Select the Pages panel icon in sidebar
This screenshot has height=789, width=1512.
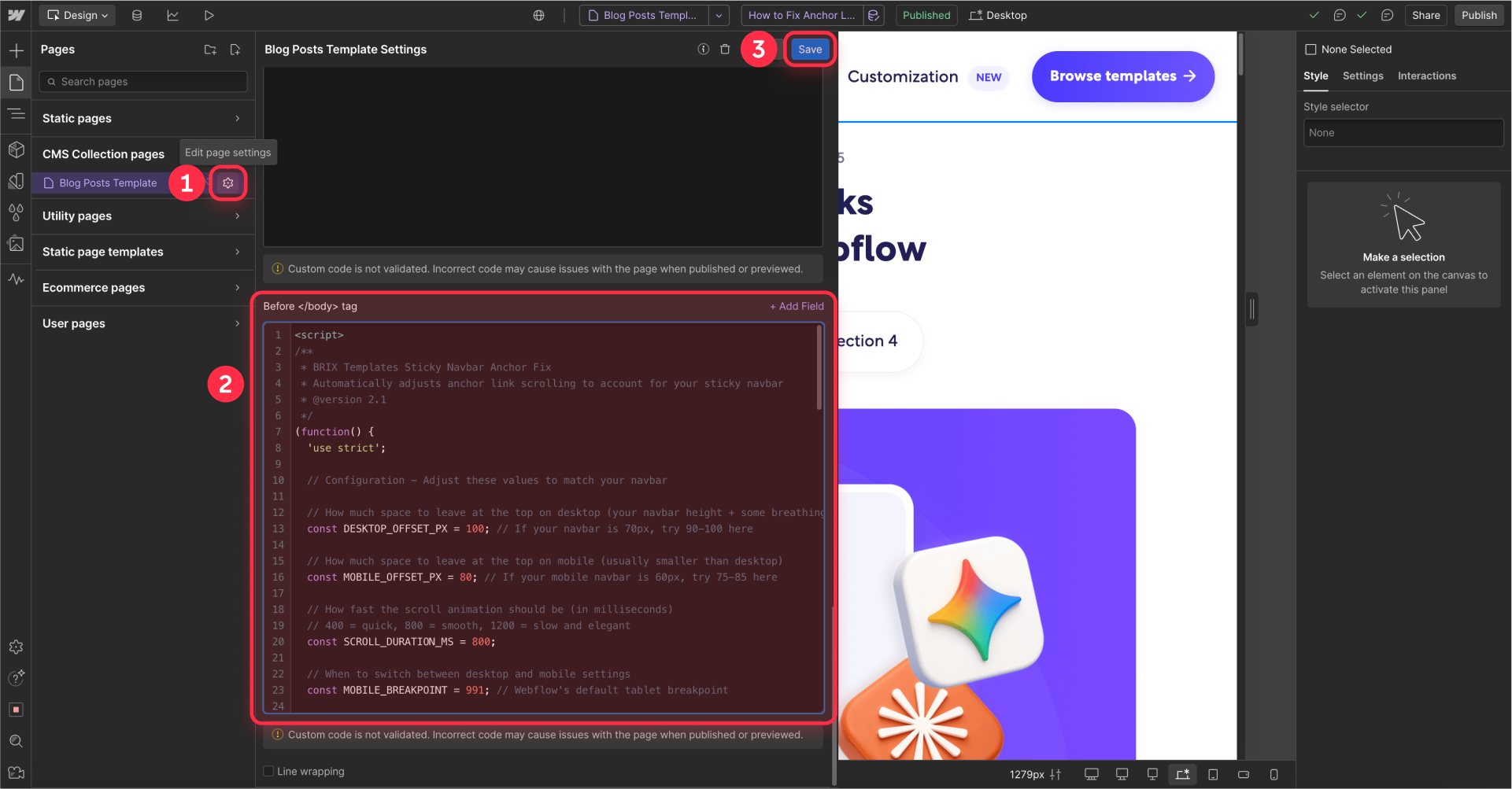[x=16, y=82]
